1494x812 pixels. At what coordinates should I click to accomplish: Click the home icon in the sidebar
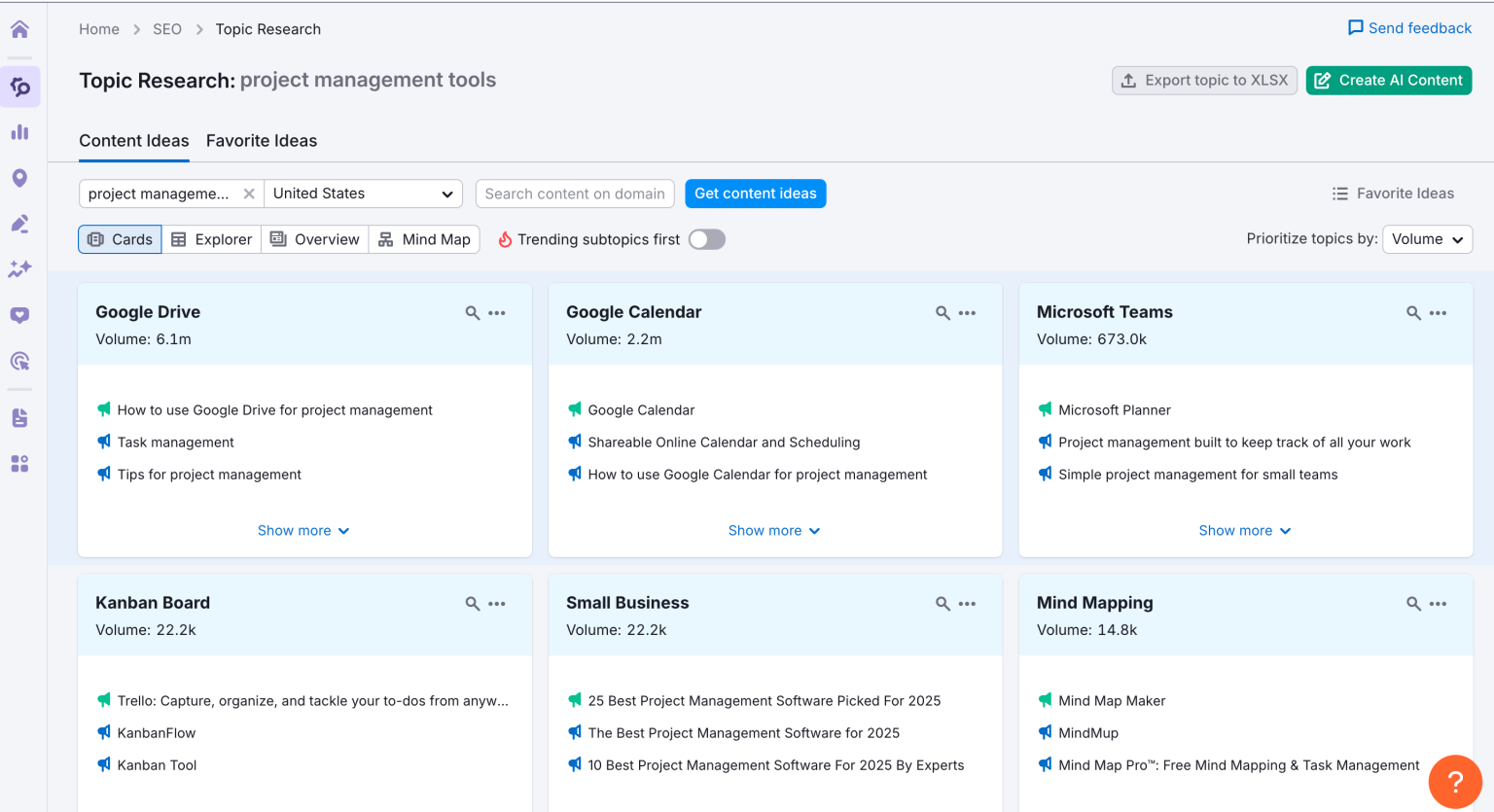[19, 29]
